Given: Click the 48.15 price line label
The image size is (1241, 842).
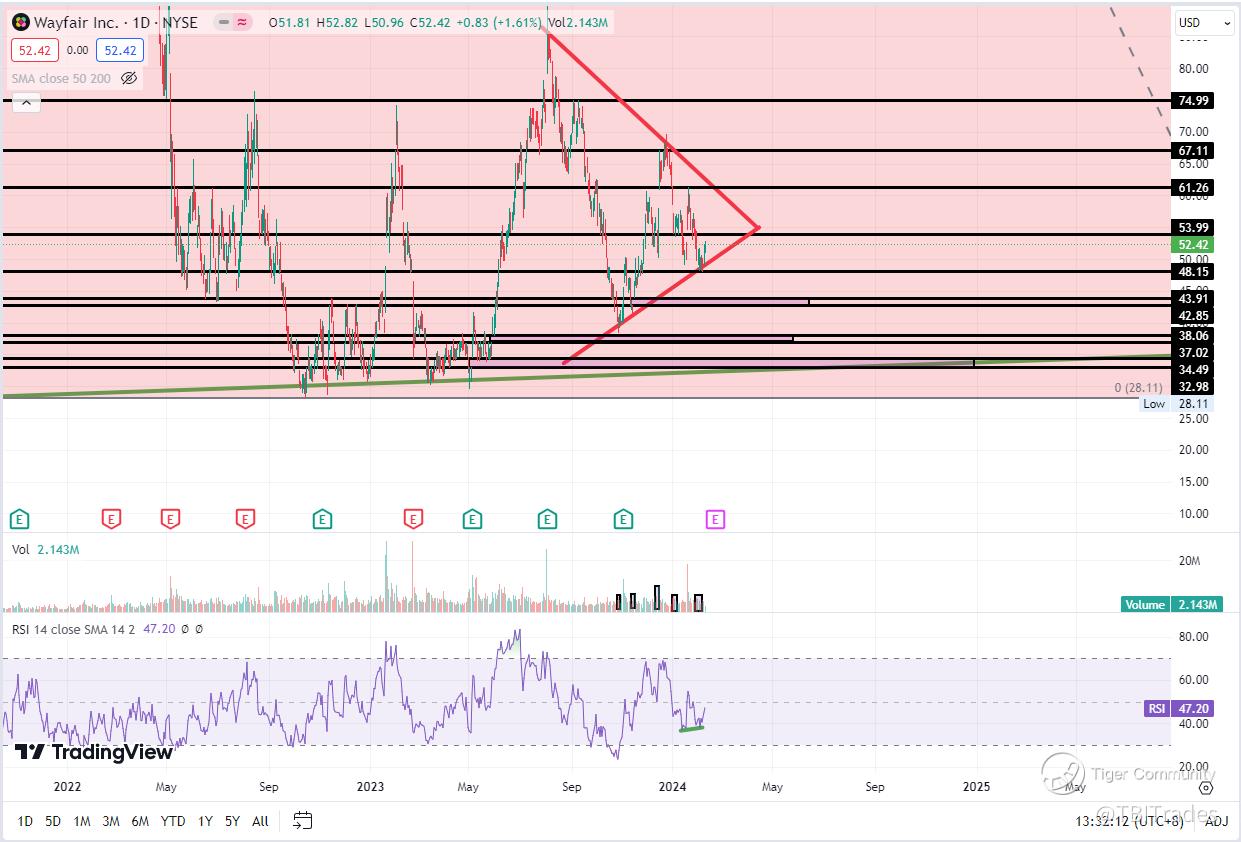Looking at the screenshot, I should click(1194, 271).
